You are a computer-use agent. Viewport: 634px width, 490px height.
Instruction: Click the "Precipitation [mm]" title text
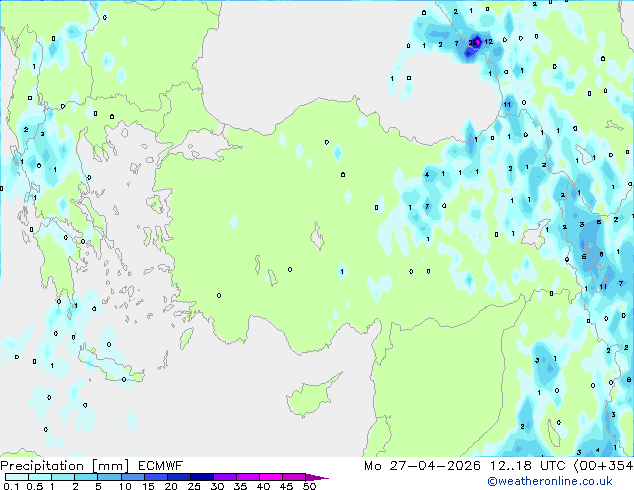65,466
